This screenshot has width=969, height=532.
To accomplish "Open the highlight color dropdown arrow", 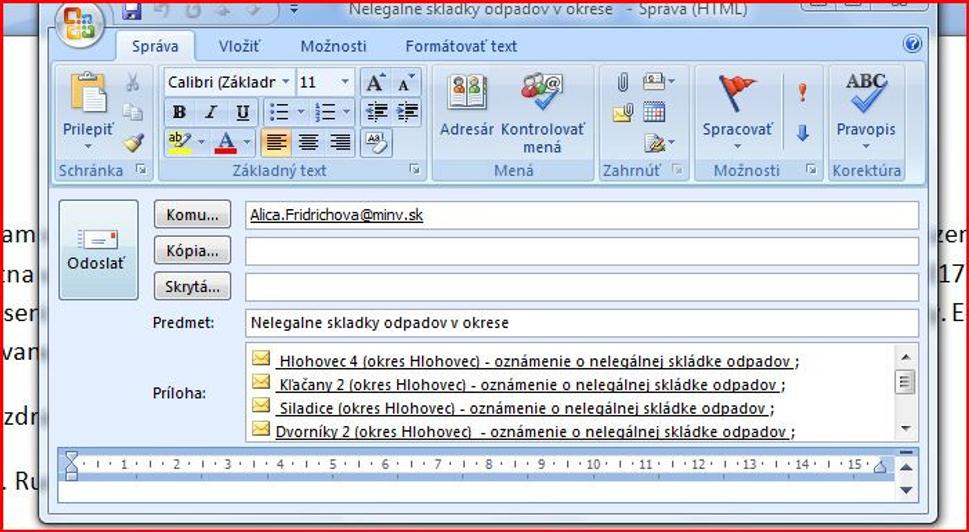I will point(201,143).
